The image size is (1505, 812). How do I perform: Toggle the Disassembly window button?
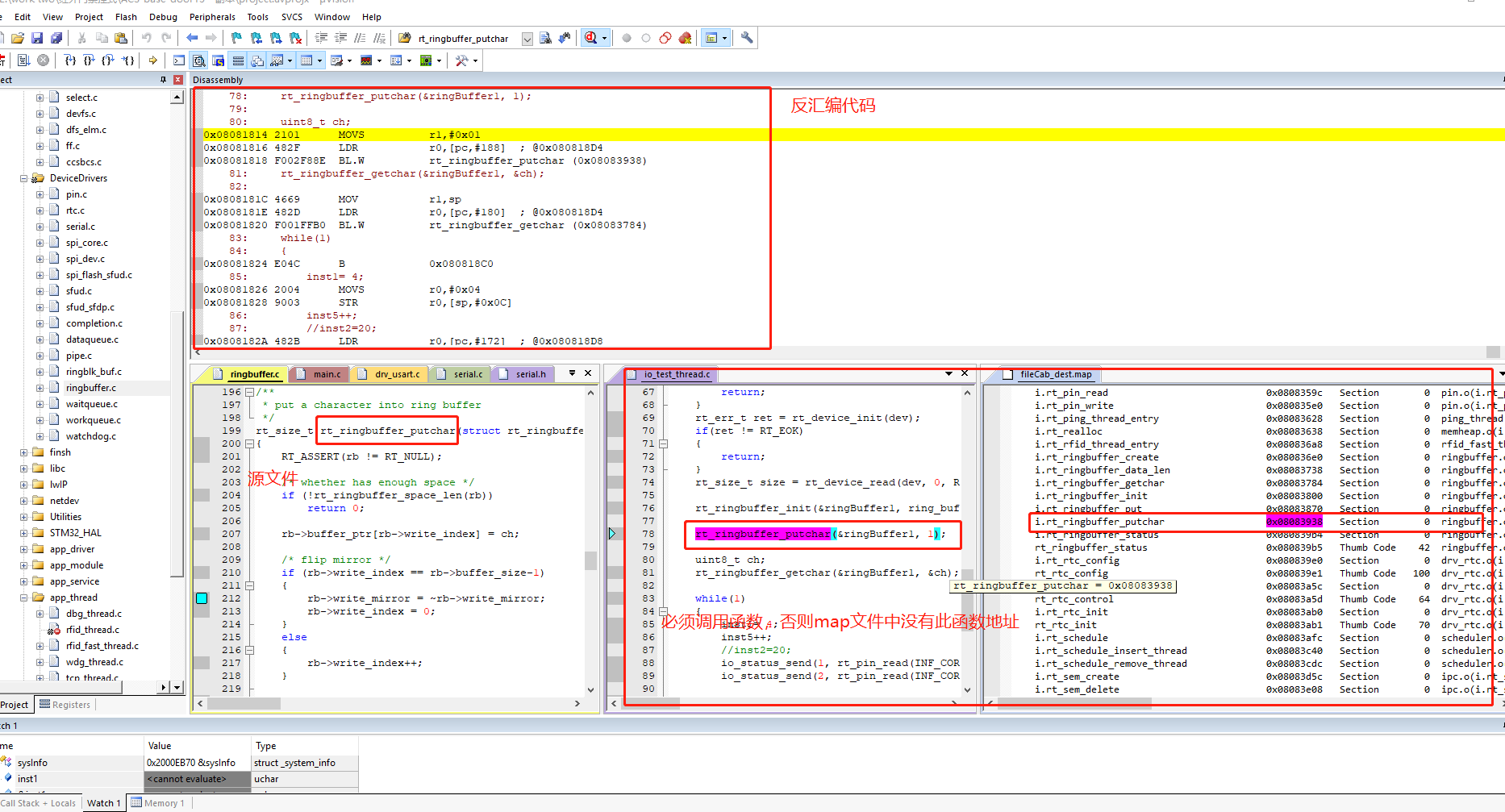point(198,60)
